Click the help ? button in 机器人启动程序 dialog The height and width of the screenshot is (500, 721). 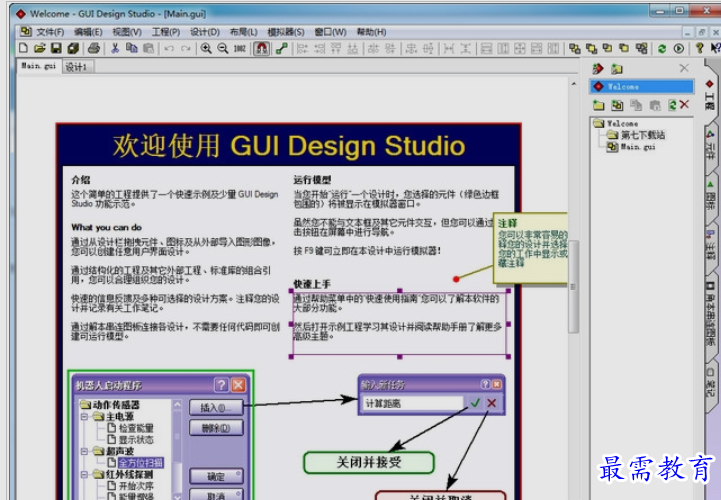221,385
